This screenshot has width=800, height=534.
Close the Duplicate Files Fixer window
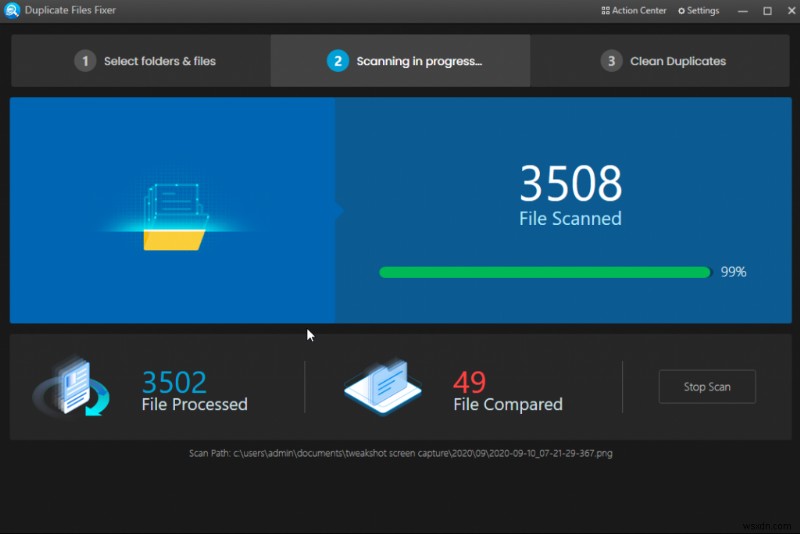click(x=791, y=11)
